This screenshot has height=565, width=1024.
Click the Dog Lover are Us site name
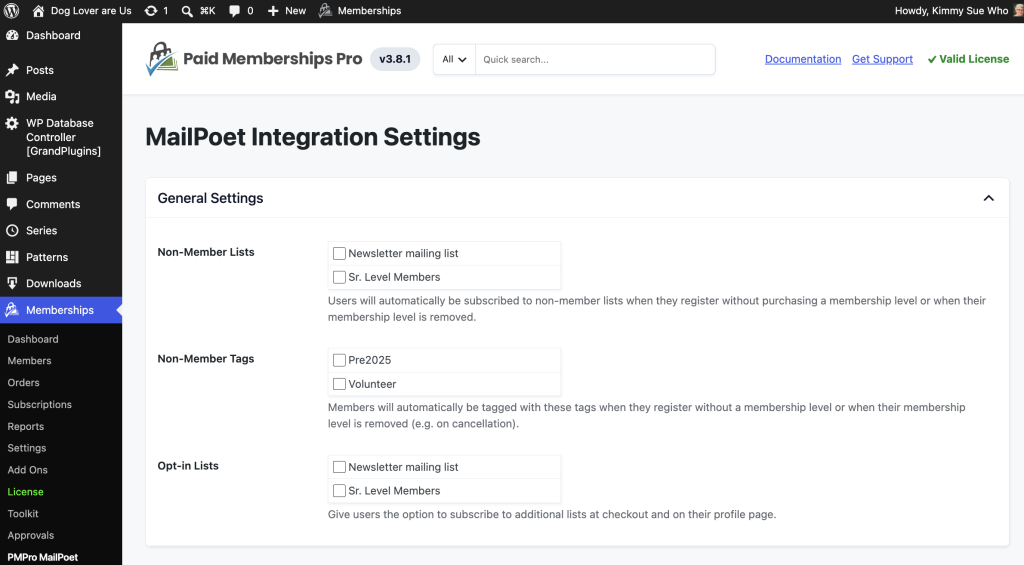coord(91,10)
